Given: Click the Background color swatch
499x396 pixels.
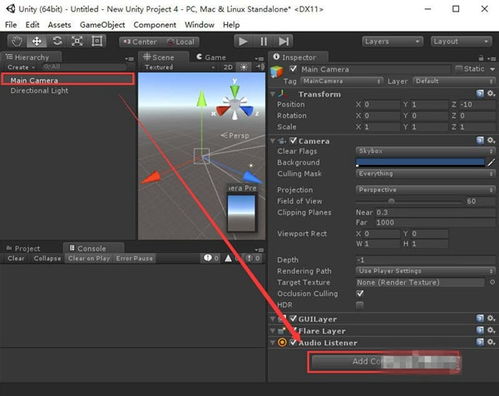Looking at the screenshot, I should pos(420,162).
